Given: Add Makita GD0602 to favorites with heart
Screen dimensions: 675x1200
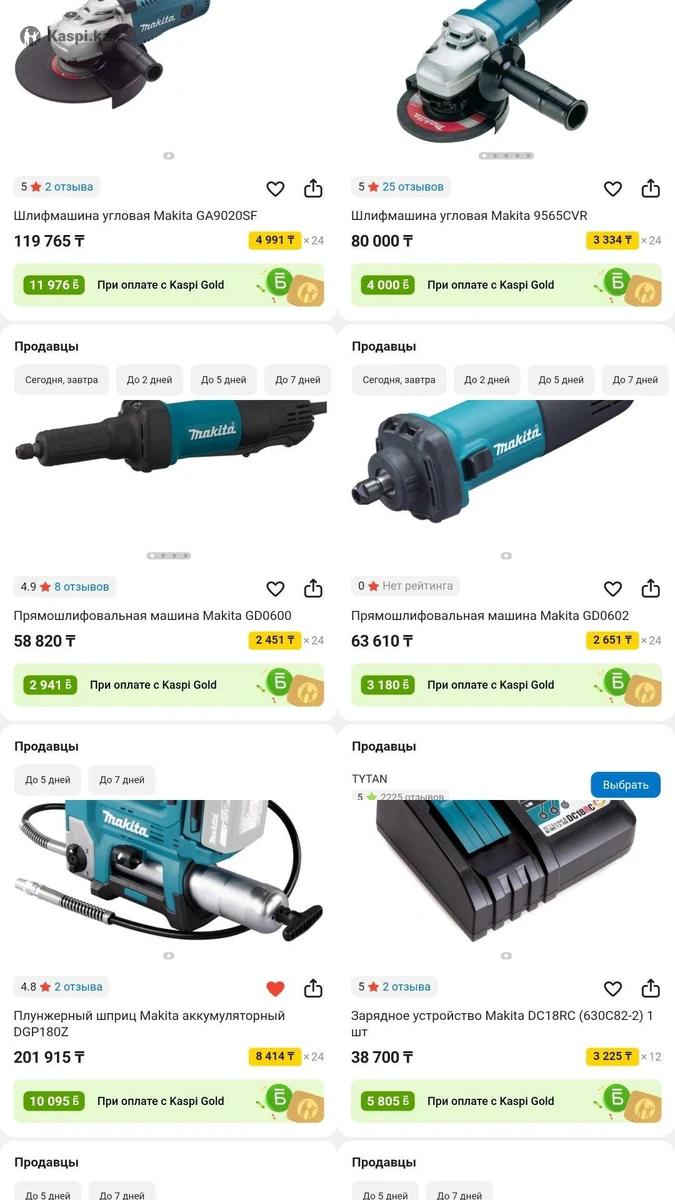Looking at the screenshot, I should click(613, 588).
